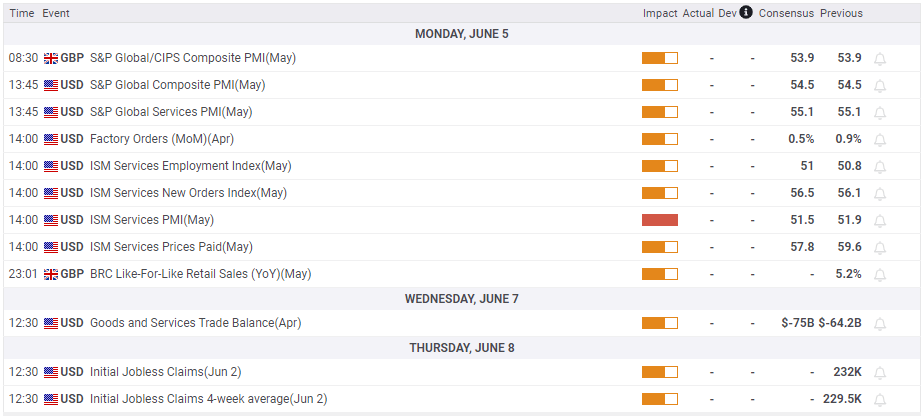Open the ISM Services PMI(May) event

click(x=152, y=220)
